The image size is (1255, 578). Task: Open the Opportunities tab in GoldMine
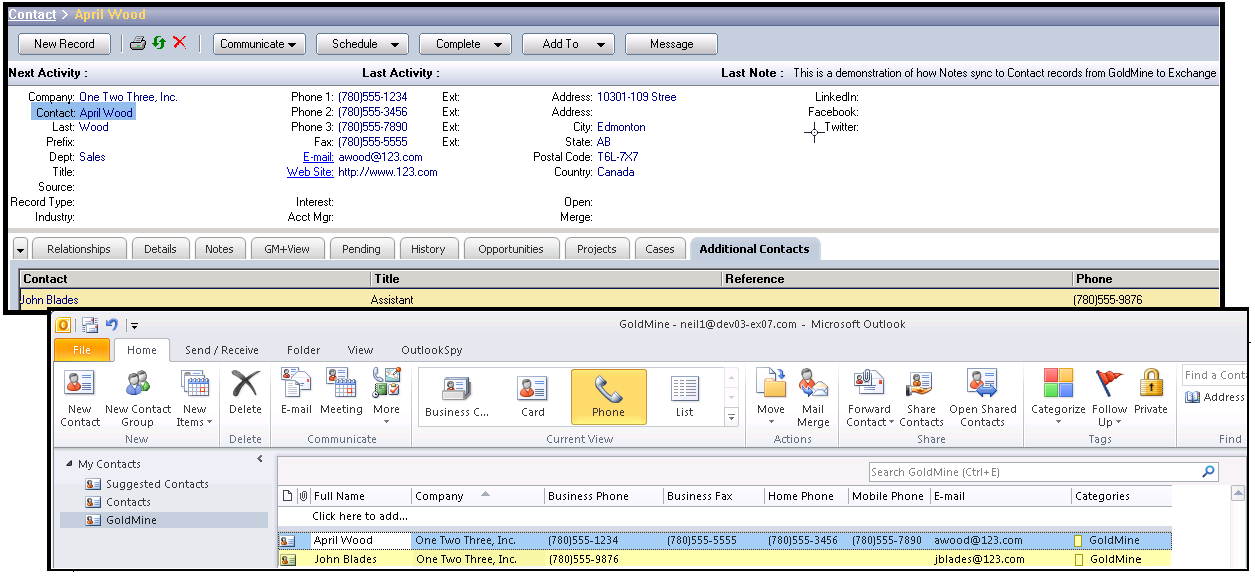tap(511, 249)
